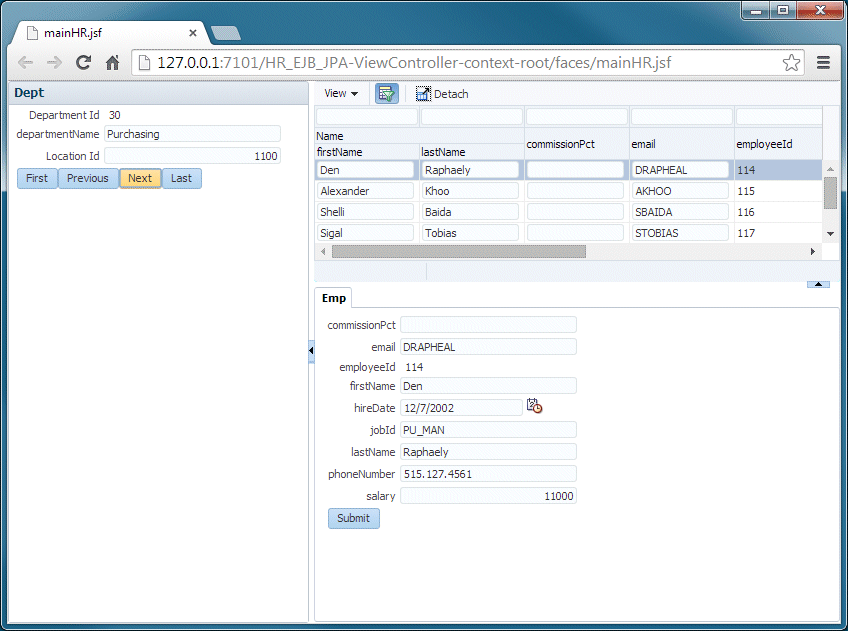Click the STOBIAS email cell
This screenshot has height=631, width=848.
(x=680, y=233)
